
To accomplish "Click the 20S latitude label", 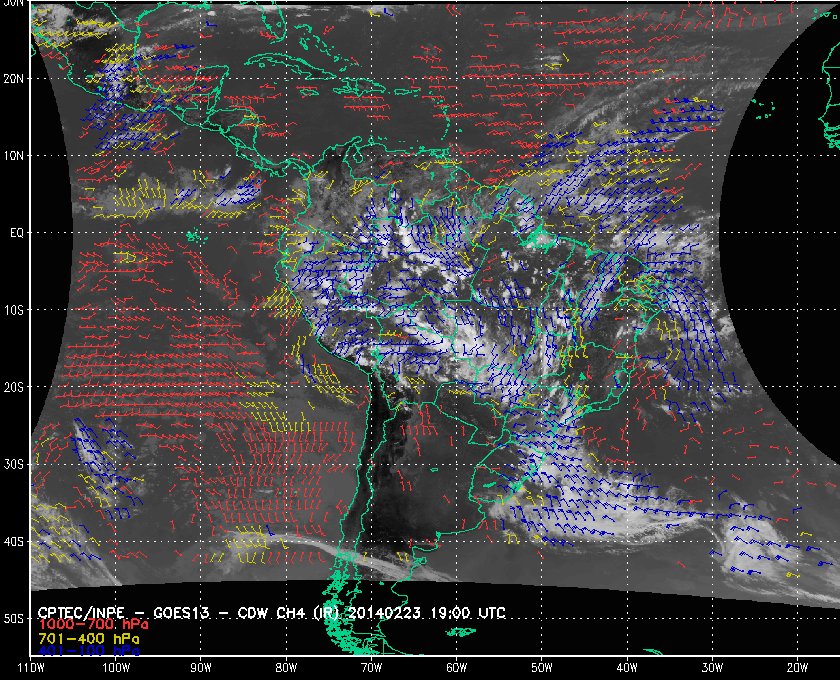I will click(x=13, y=387).
